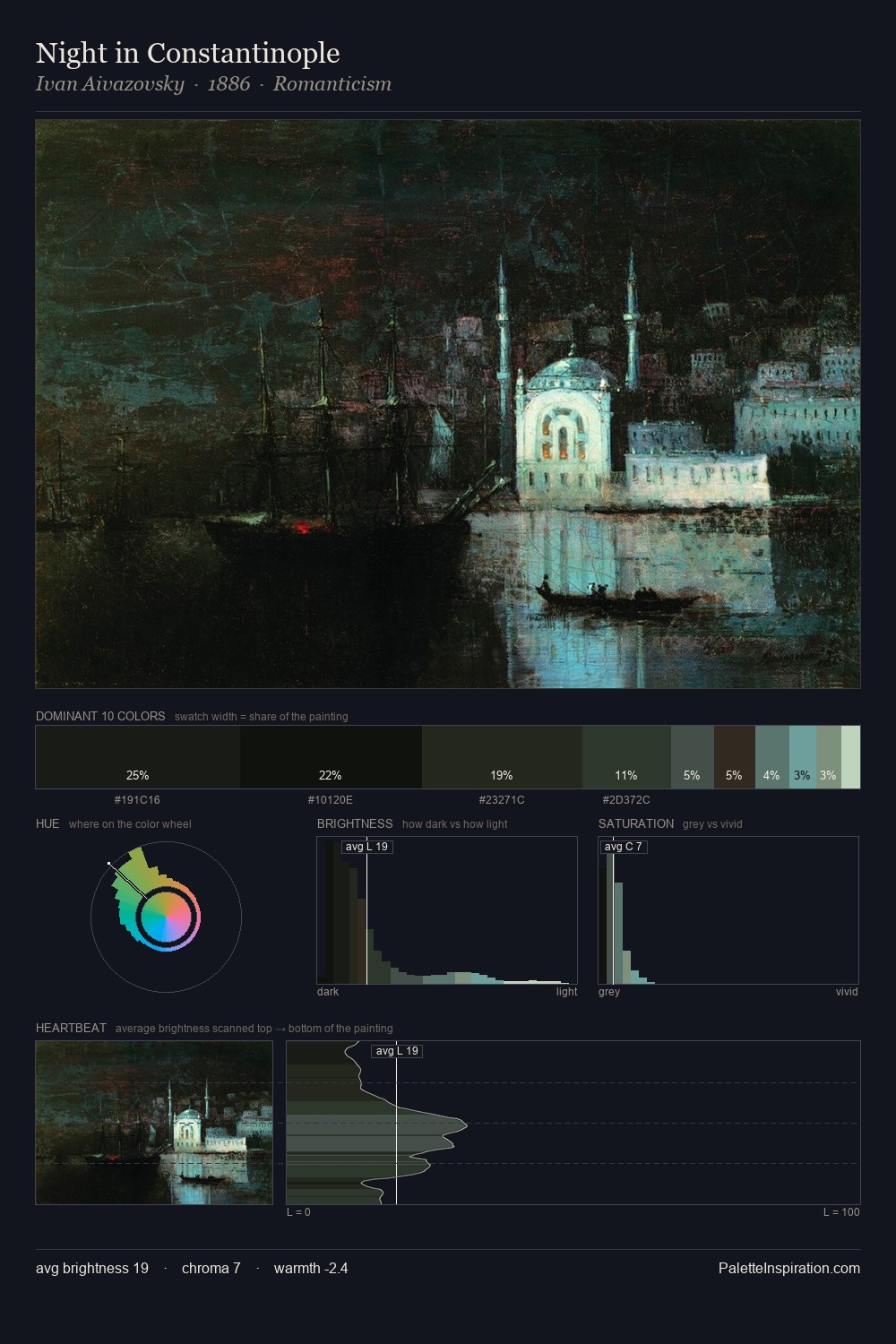The height and width of the screenshot is (1344, 896).
Task: Click the HEARTBEAT section heading
Action: click(x=71, y=1029)
